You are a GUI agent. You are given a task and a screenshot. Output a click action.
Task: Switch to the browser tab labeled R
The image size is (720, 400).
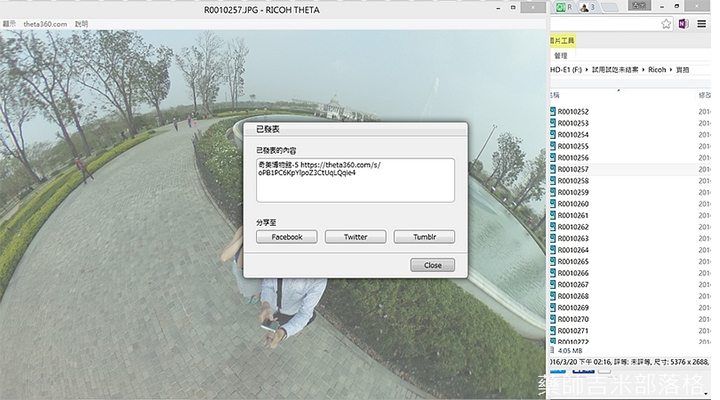pyautogui.click(x=564, y=7)
